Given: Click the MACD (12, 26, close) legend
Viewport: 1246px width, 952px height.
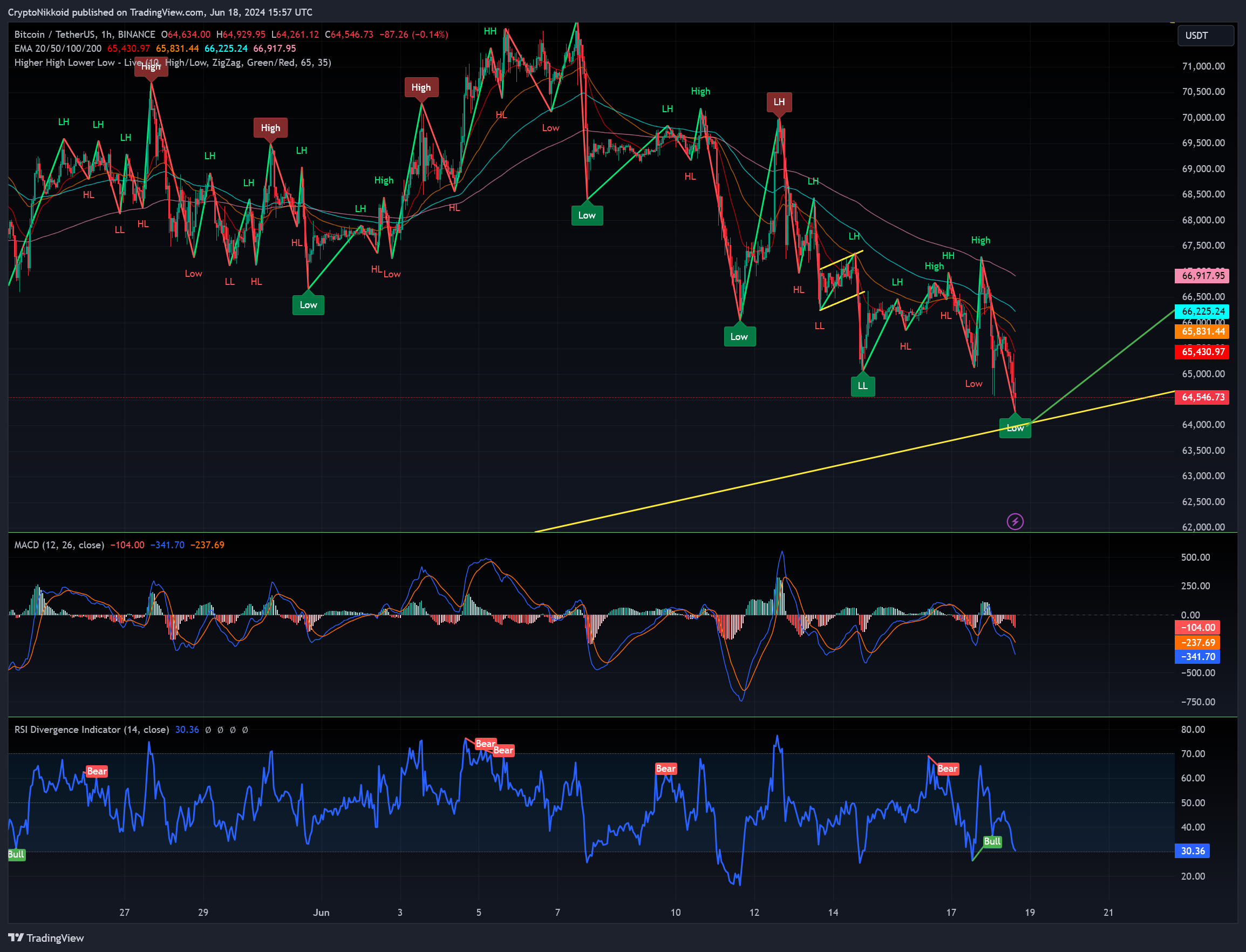Looking at the screenshot, I should pos(59,545).
